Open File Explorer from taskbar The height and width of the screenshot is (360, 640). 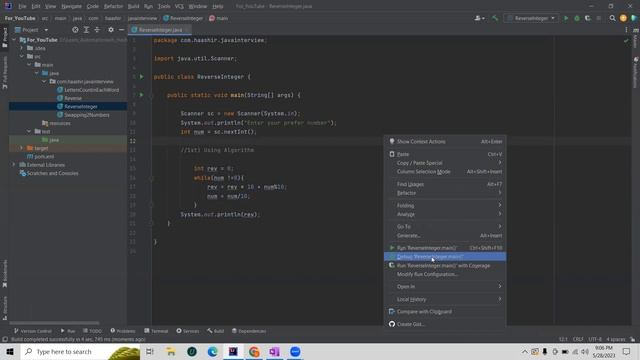[171, 351]
